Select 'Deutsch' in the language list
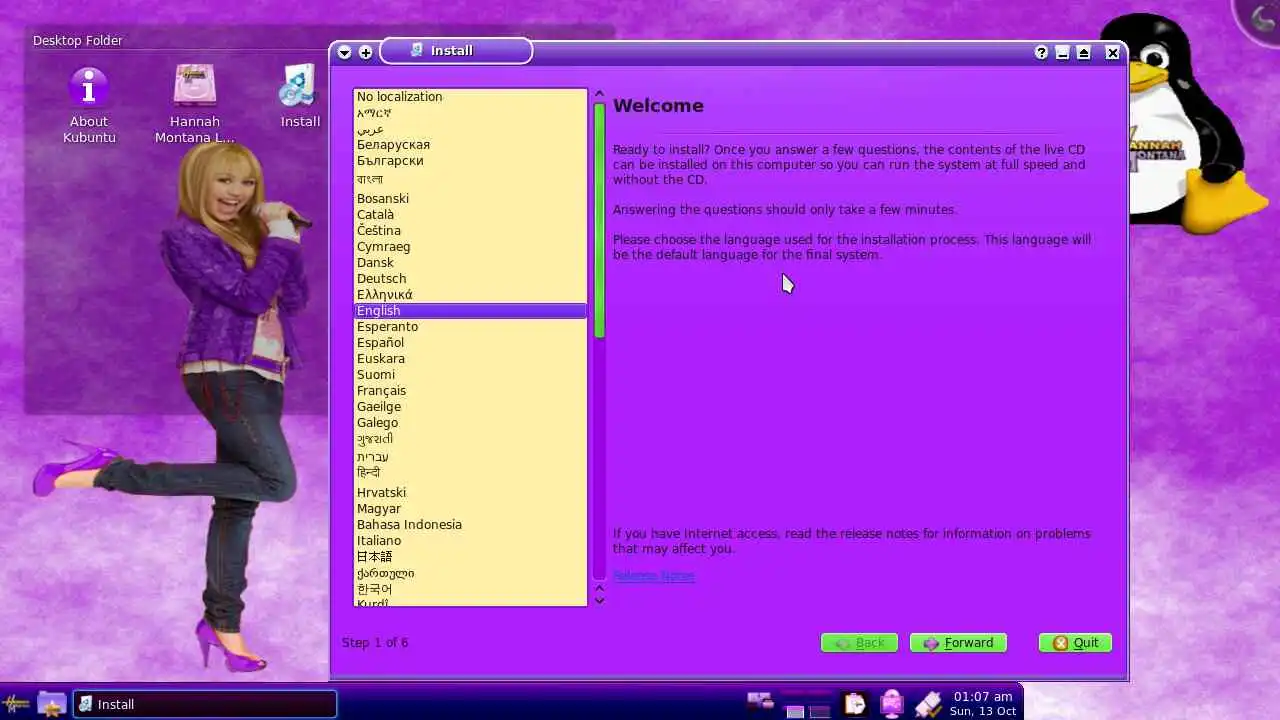Image resolution: width=1280 pixels, height=720 pixels. tap(470, 279)
